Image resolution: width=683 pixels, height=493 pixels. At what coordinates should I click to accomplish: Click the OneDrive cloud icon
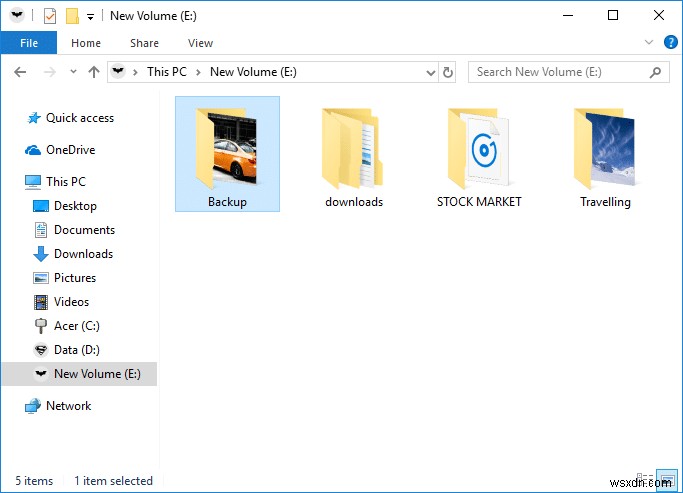(33, 150)
